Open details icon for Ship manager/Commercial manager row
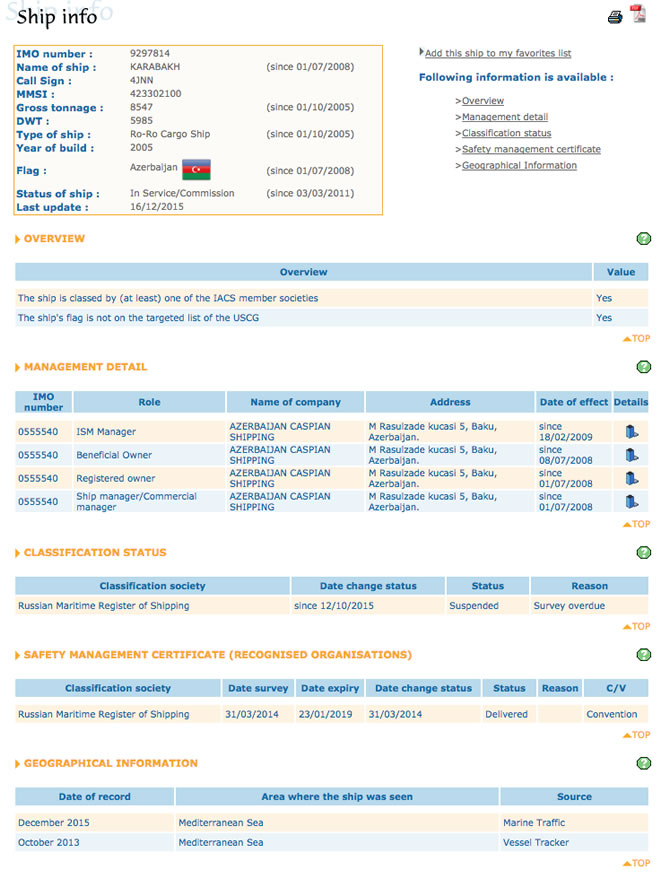670x879 pixels. coord(631,502)
